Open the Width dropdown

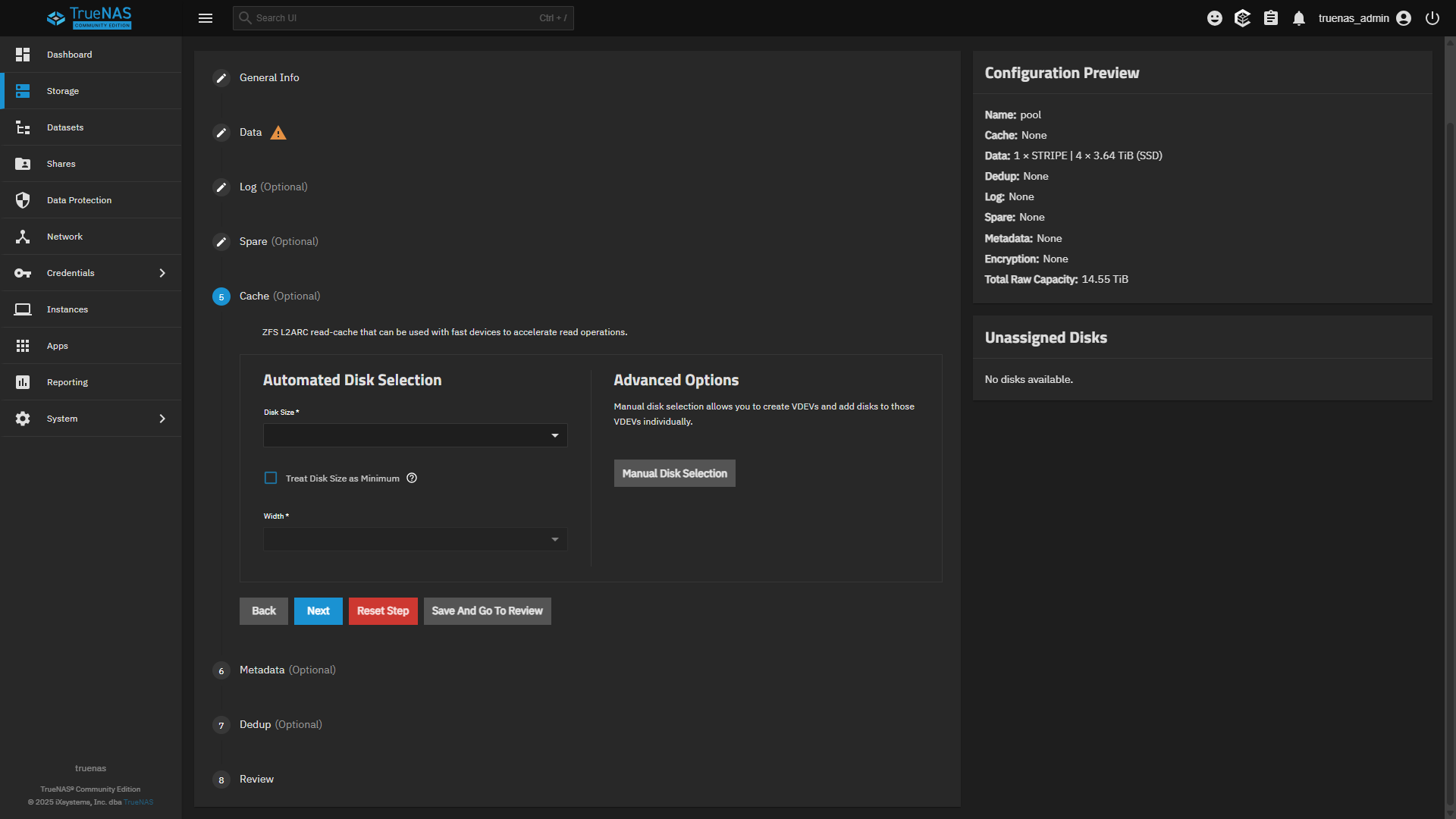(x=415, y=539)
